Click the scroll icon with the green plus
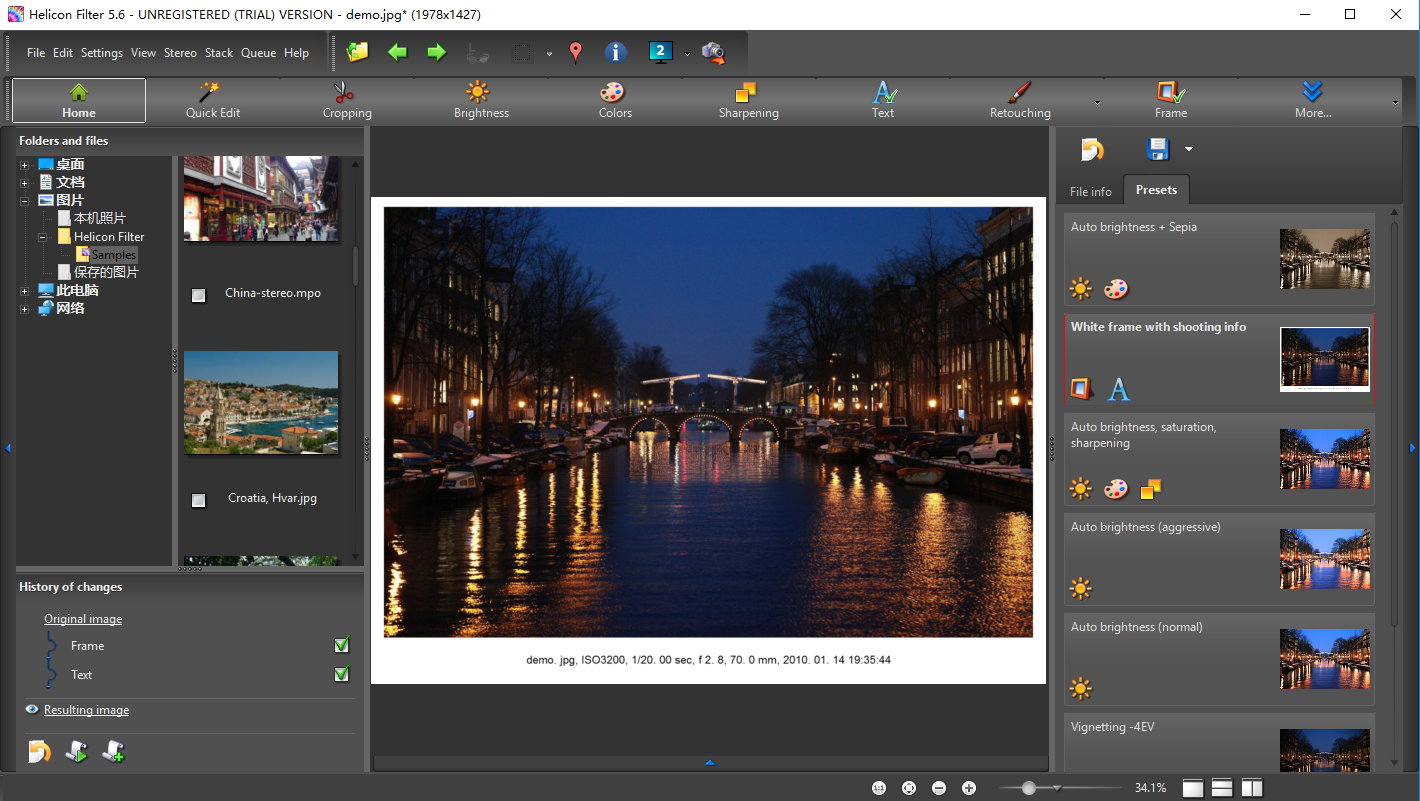This screenshot has width=1420, height=801. pyautogui.click(x=113, y=752)
